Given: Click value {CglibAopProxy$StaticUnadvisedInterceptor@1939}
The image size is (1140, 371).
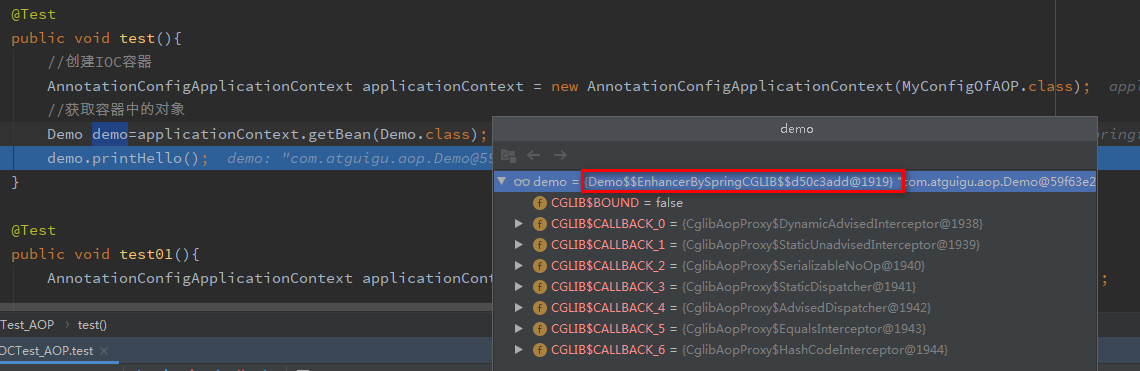Looking at the screenshot, I should (831, 244).
